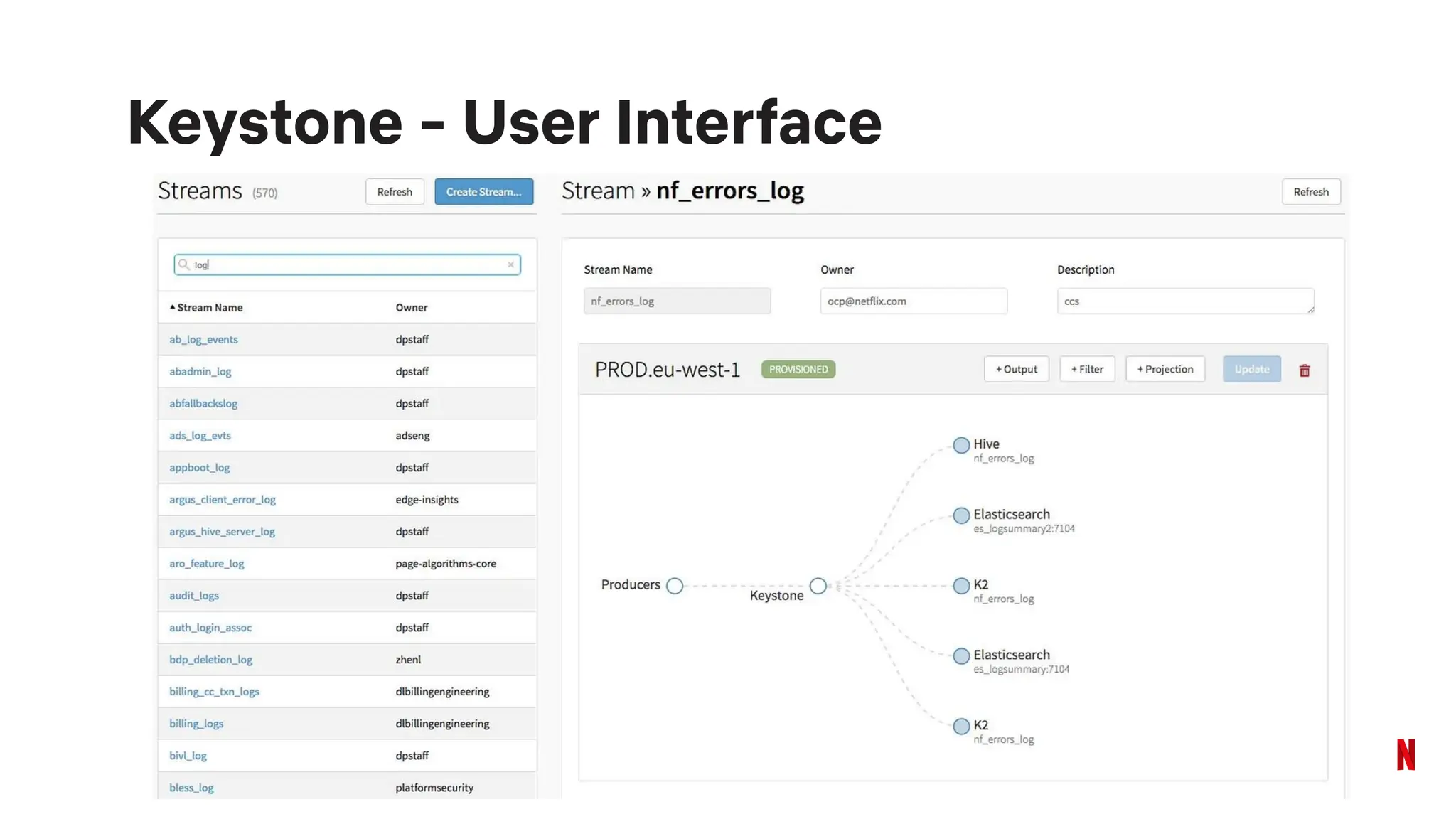Open the bless_log stream
Image resolution: width=1456 pixels, height=819 pixels.
click(x=191, y=788)
